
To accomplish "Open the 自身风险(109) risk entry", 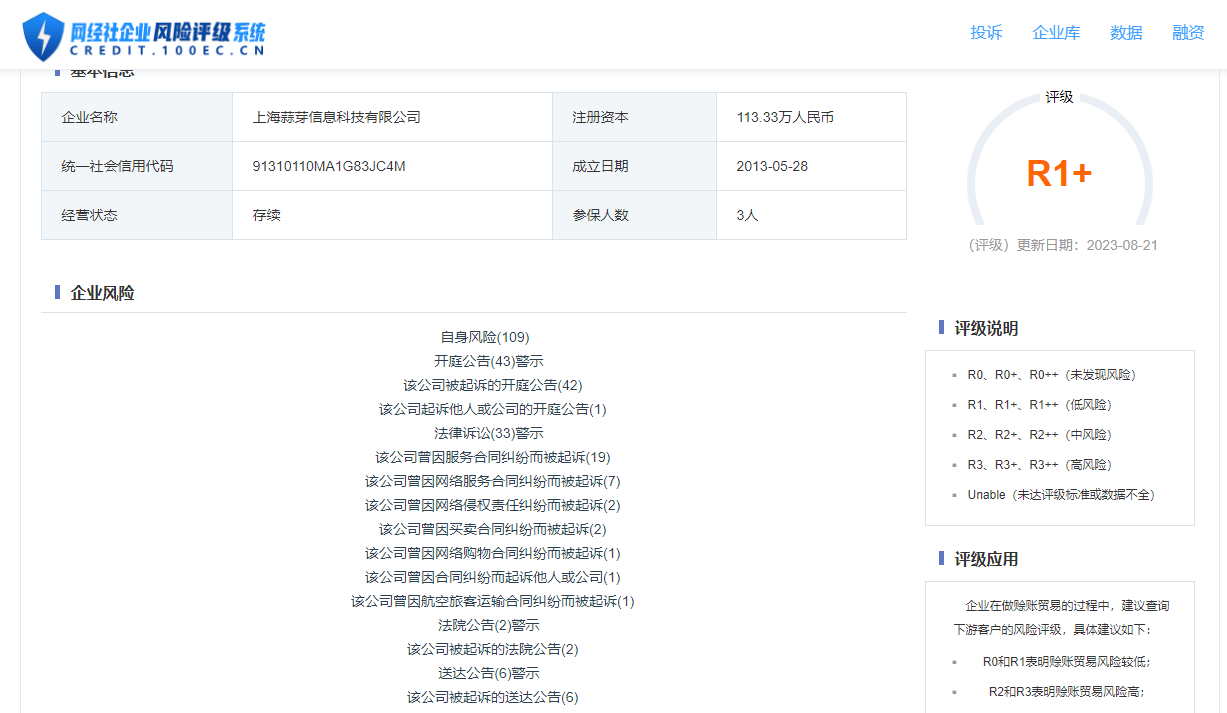I will 485,337.
